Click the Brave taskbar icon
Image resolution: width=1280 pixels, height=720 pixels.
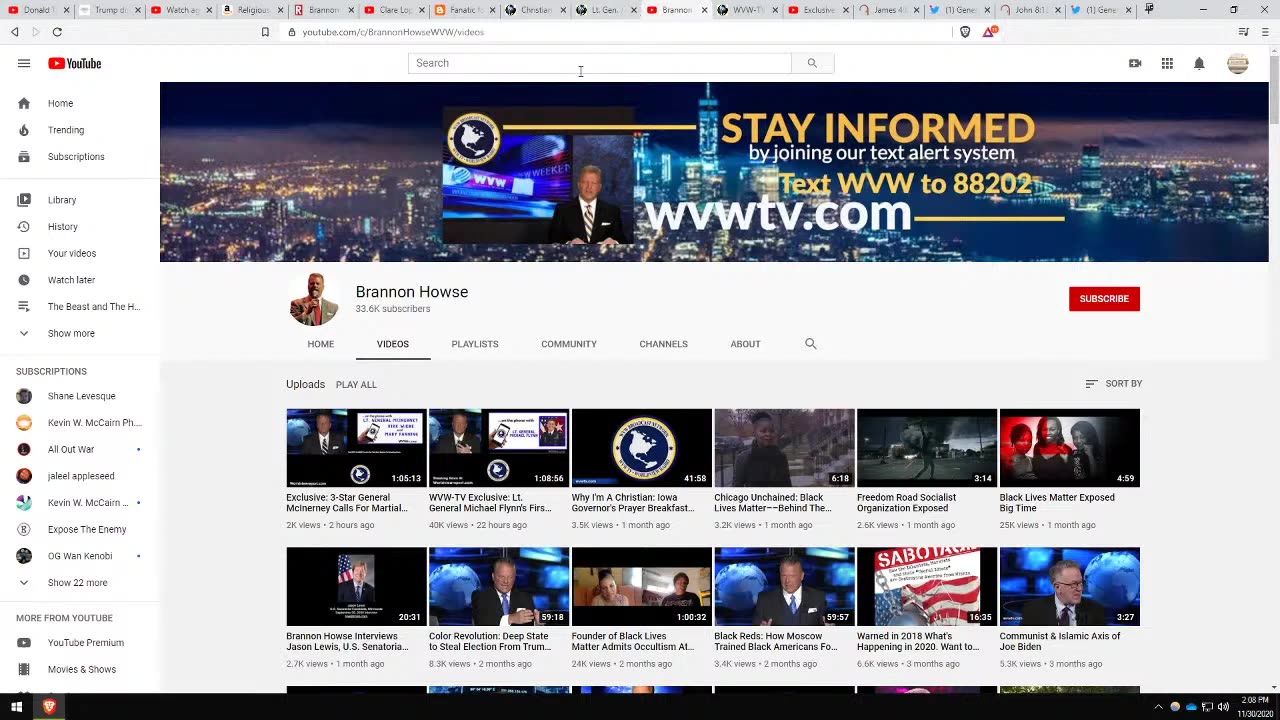tap(48, 707)
